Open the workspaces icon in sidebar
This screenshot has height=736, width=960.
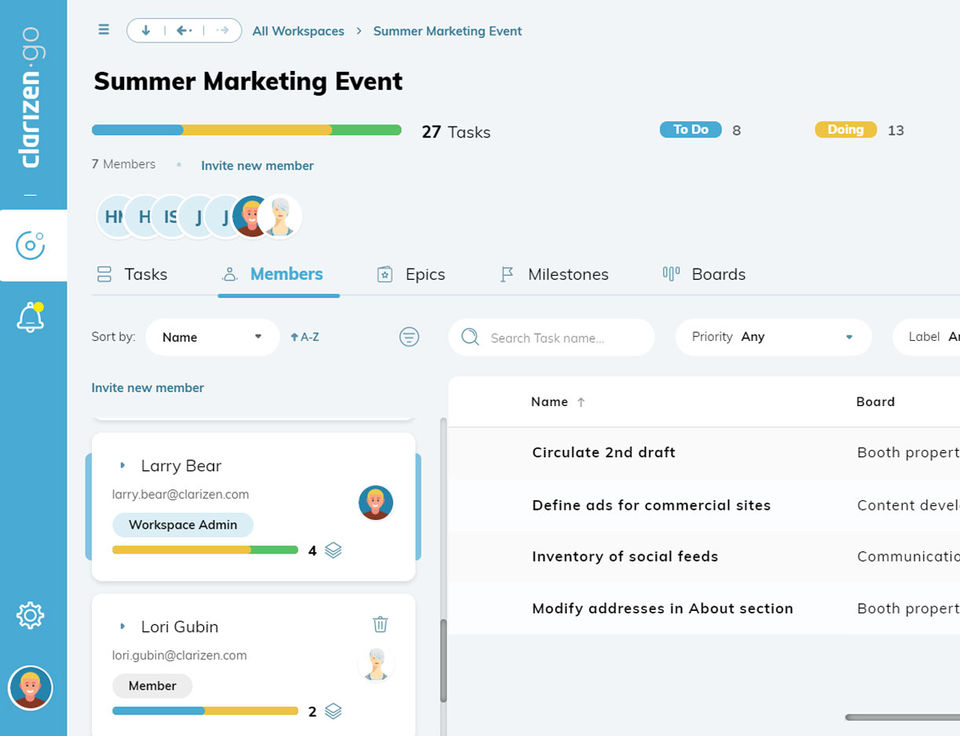30,246
